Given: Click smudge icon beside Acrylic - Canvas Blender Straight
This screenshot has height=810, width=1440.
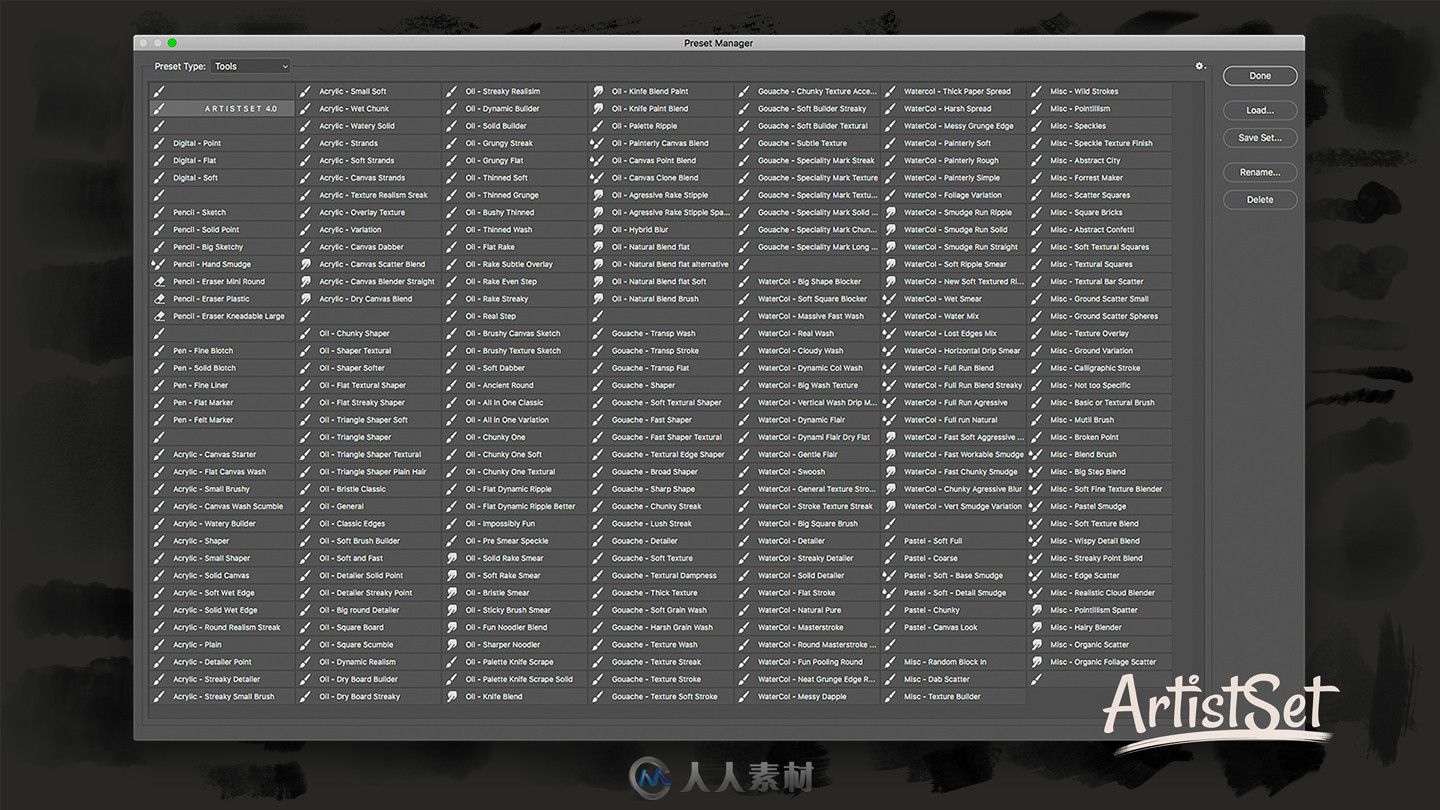Looking at the screenshot, I should [x=305, y=281].
